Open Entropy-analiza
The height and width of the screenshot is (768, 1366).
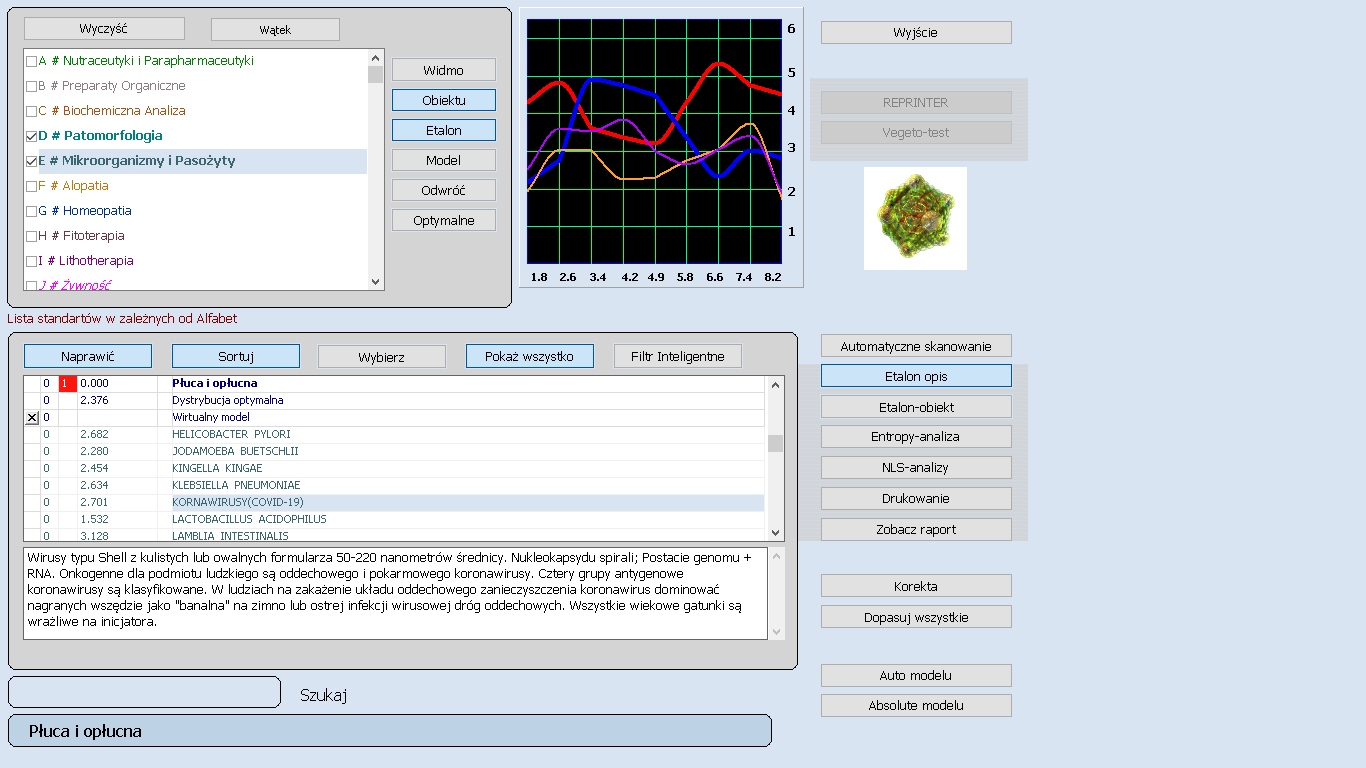click(915, 437)
